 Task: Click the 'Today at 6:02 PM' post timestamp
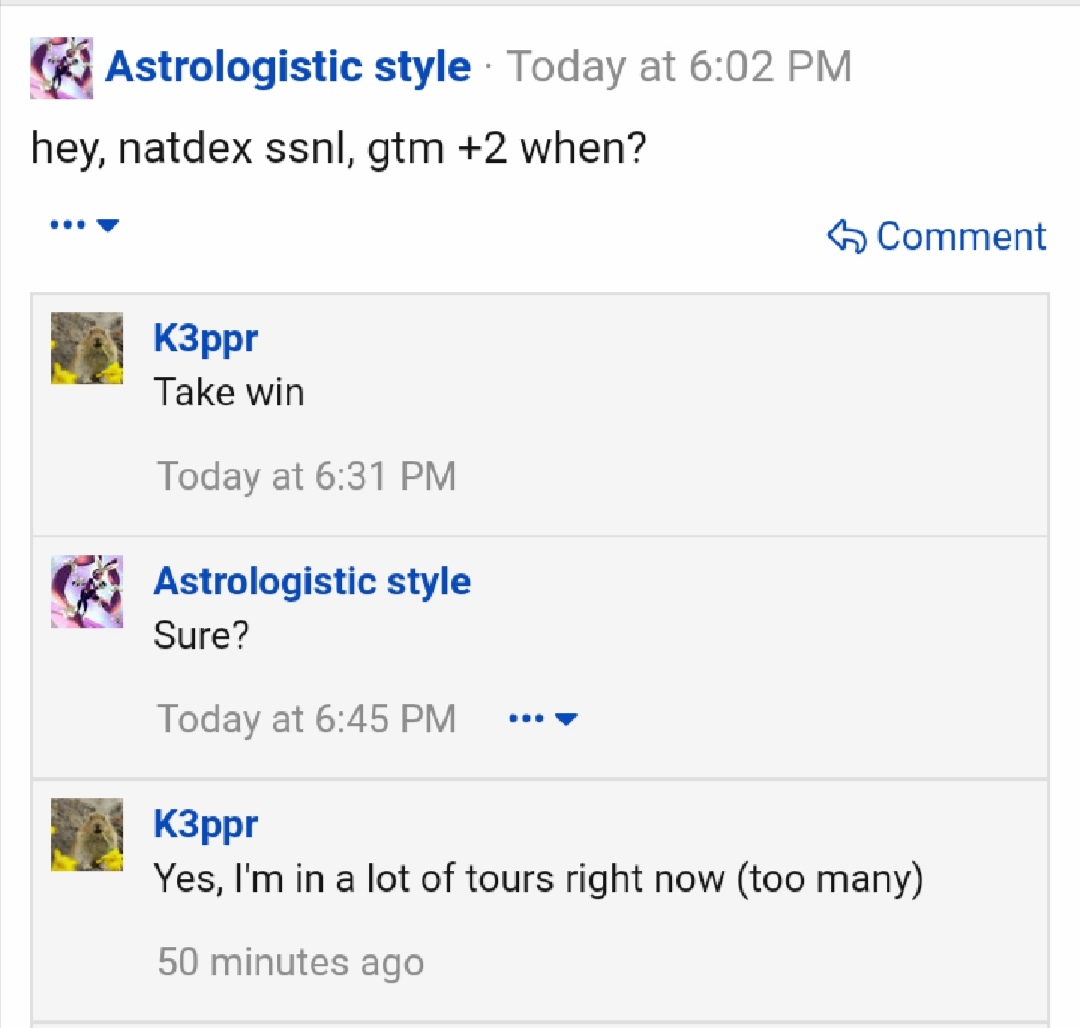click(679, 67)
